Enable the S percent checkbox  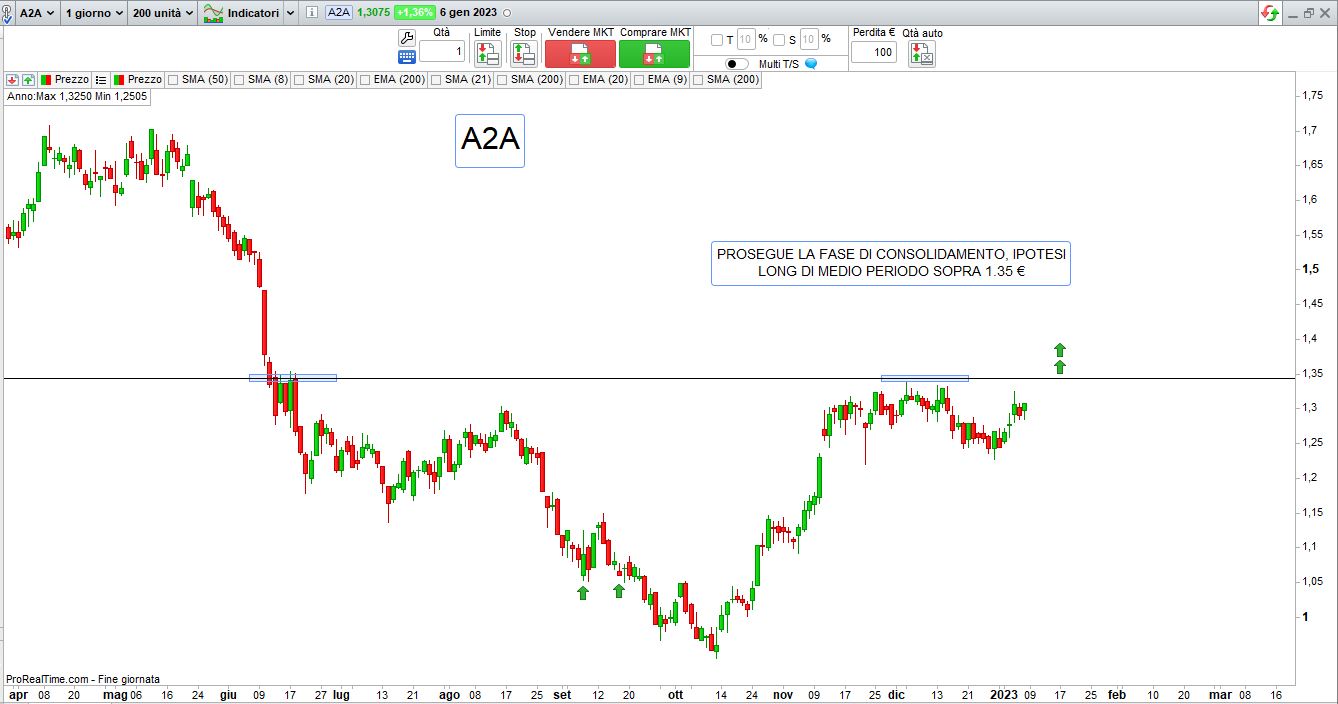click(780, 40)
